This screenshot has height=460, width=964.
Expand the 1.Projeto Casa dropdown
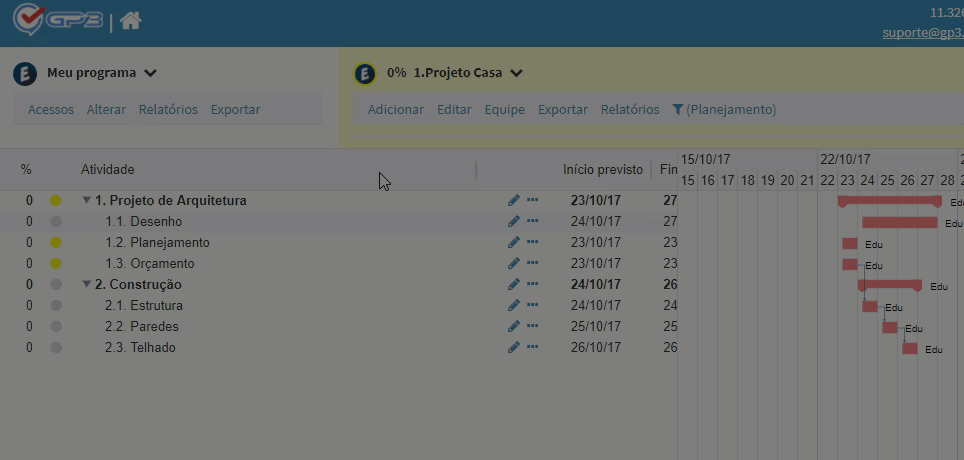tap(516, 73)
